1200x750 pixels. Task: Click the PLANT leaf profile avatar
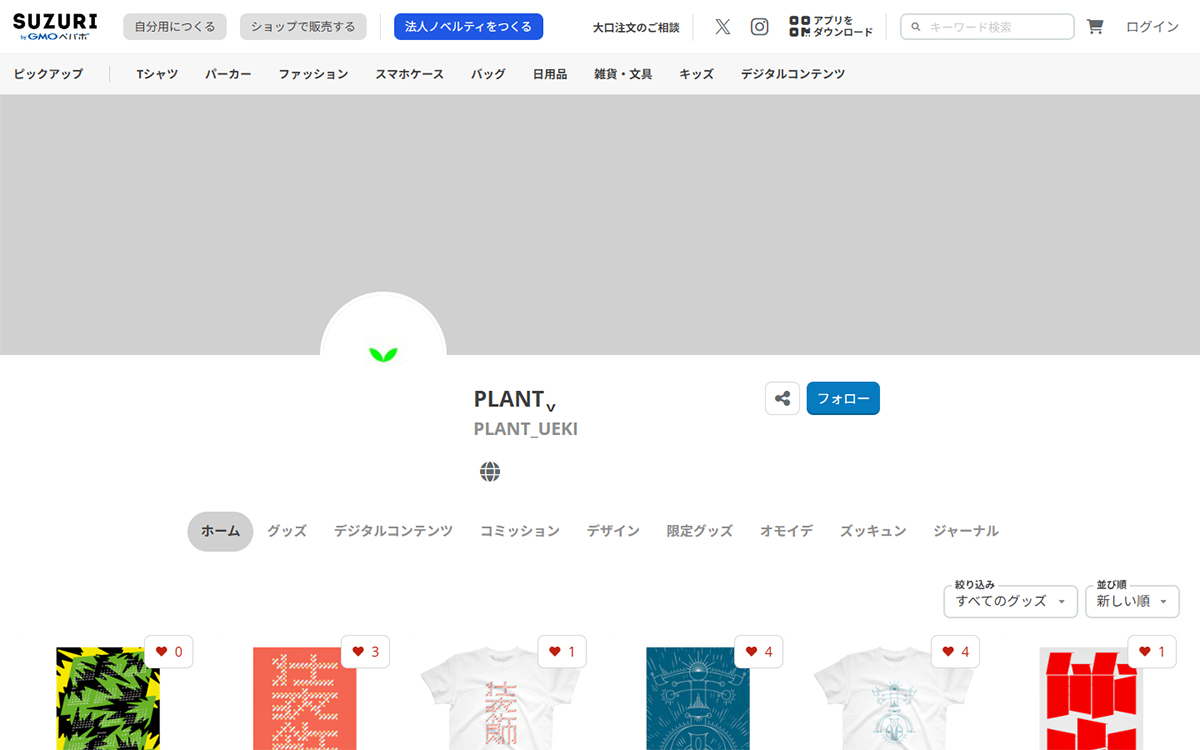click(x=383, y=340)
